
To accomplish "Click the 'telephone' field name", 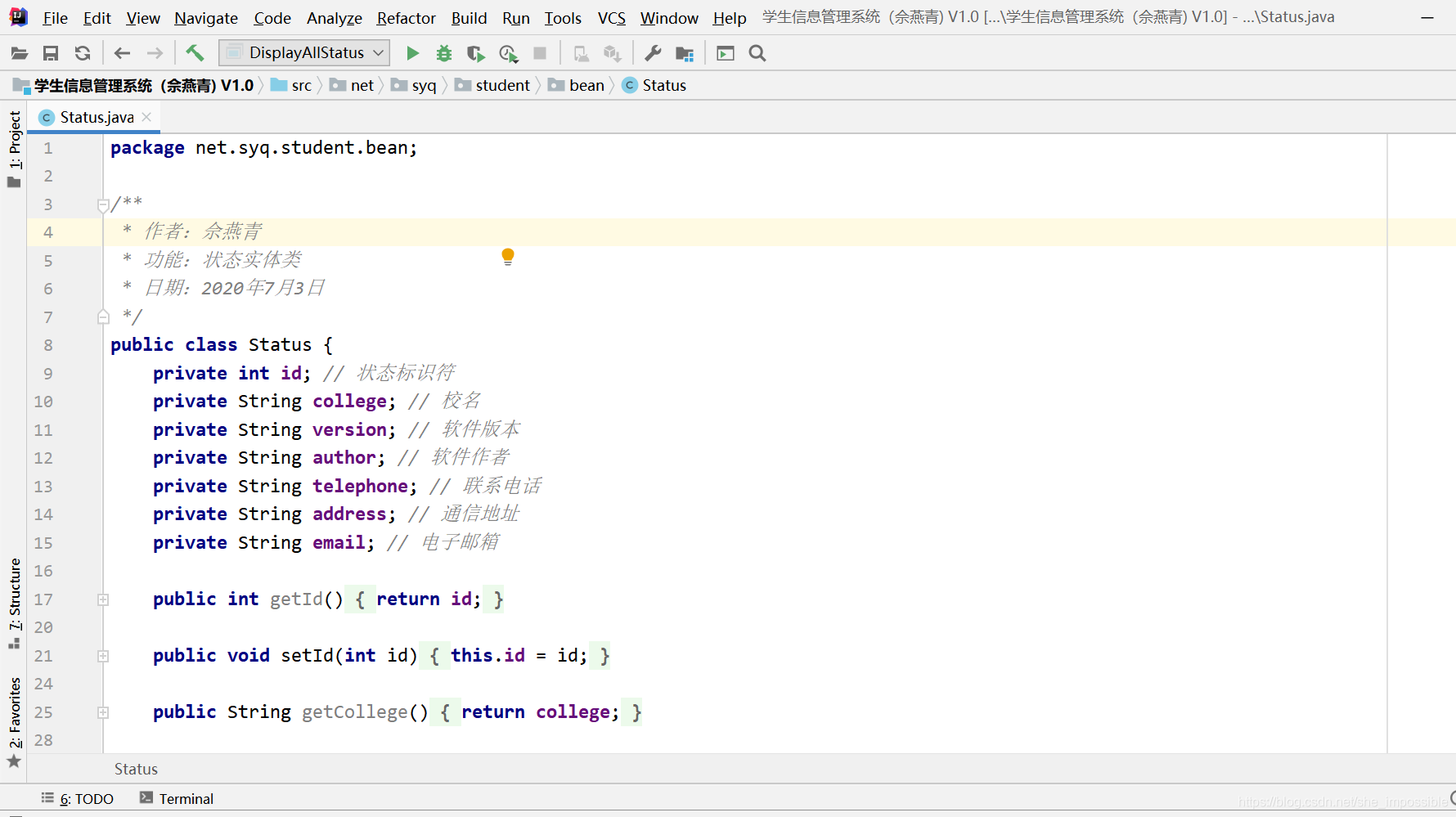I will (360, 486).
